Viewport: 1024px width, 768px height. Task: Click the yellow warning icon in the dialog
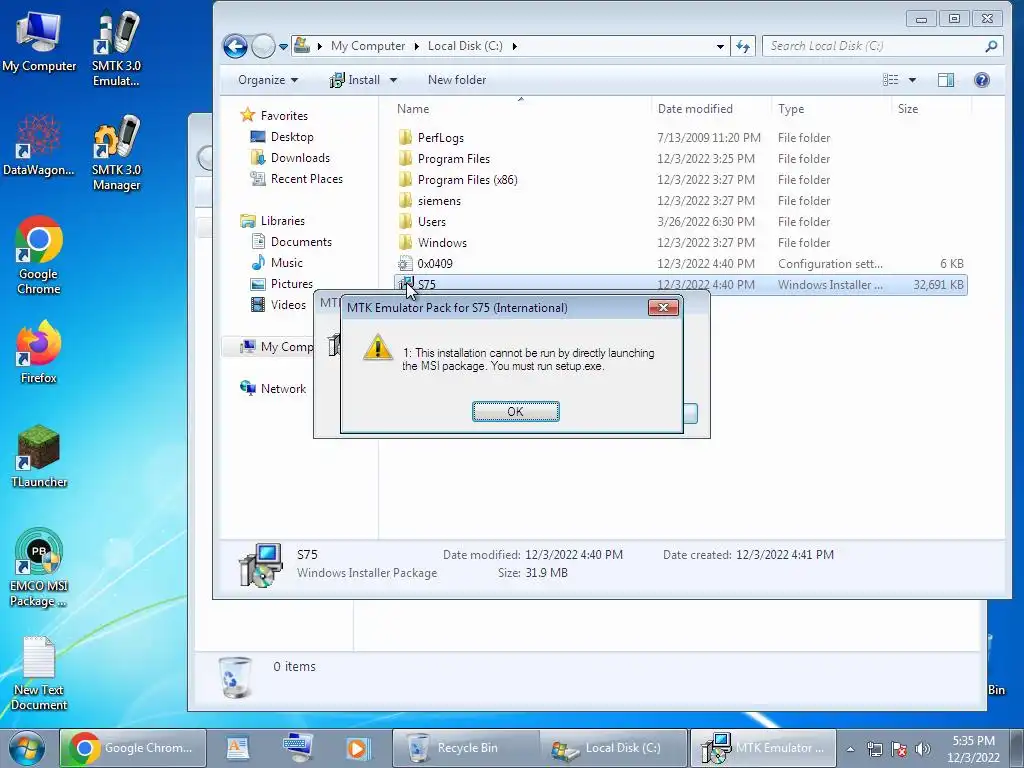(x=377, y=347)
